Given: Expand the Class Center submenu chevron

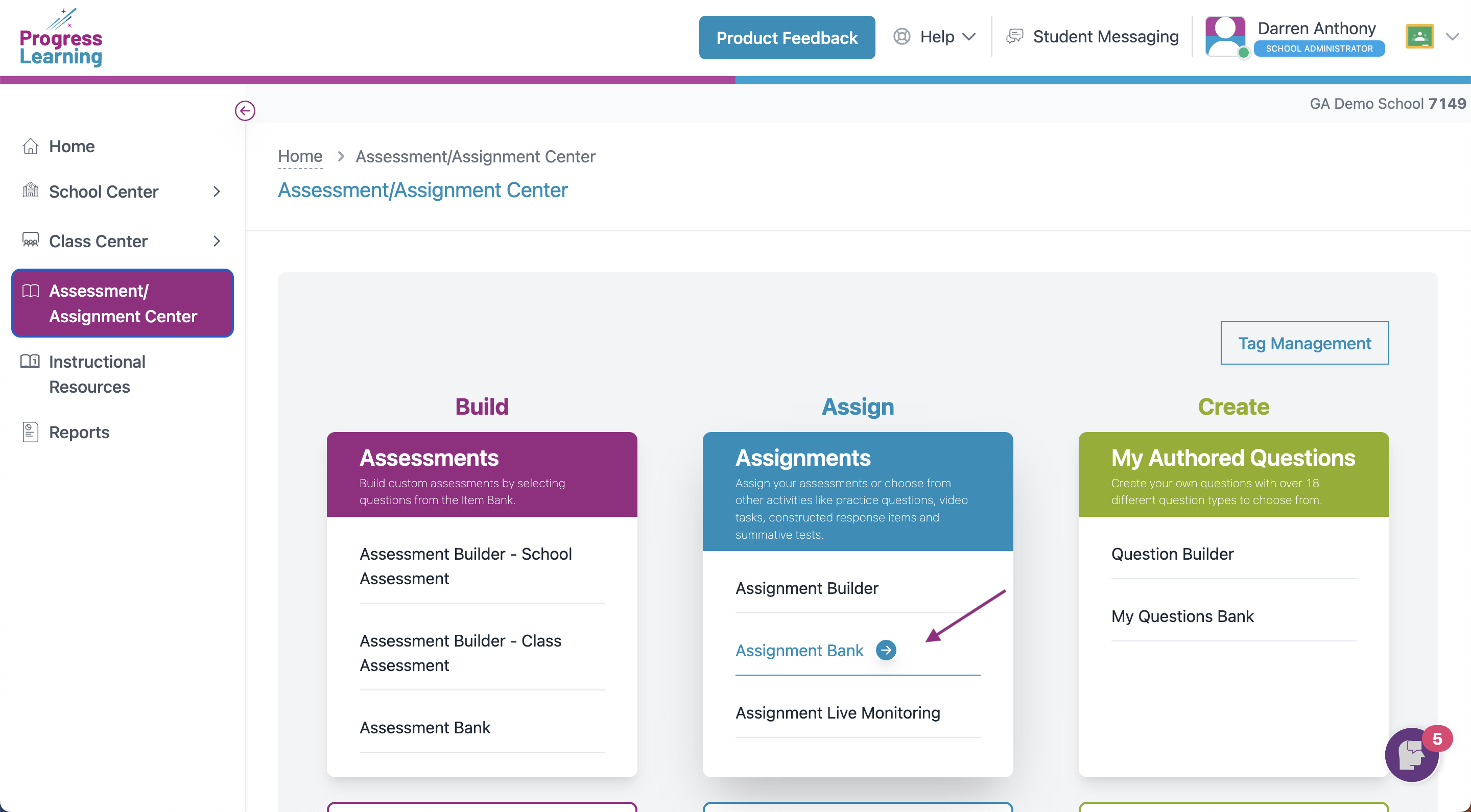Looking at the screenshot, I should point(217,241).
